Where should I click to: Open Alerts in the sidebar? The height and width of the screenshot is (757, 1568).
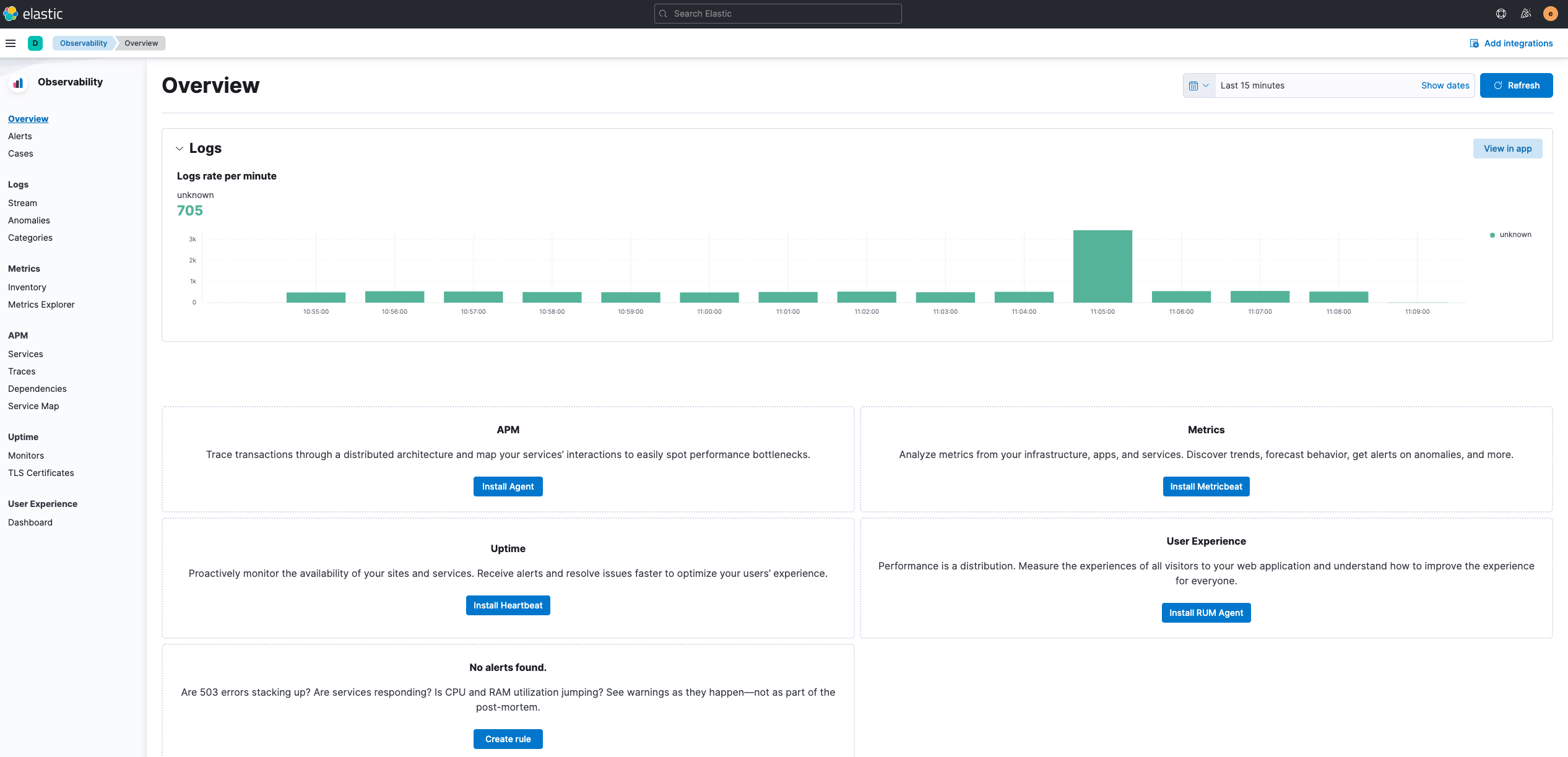[20, 136]
